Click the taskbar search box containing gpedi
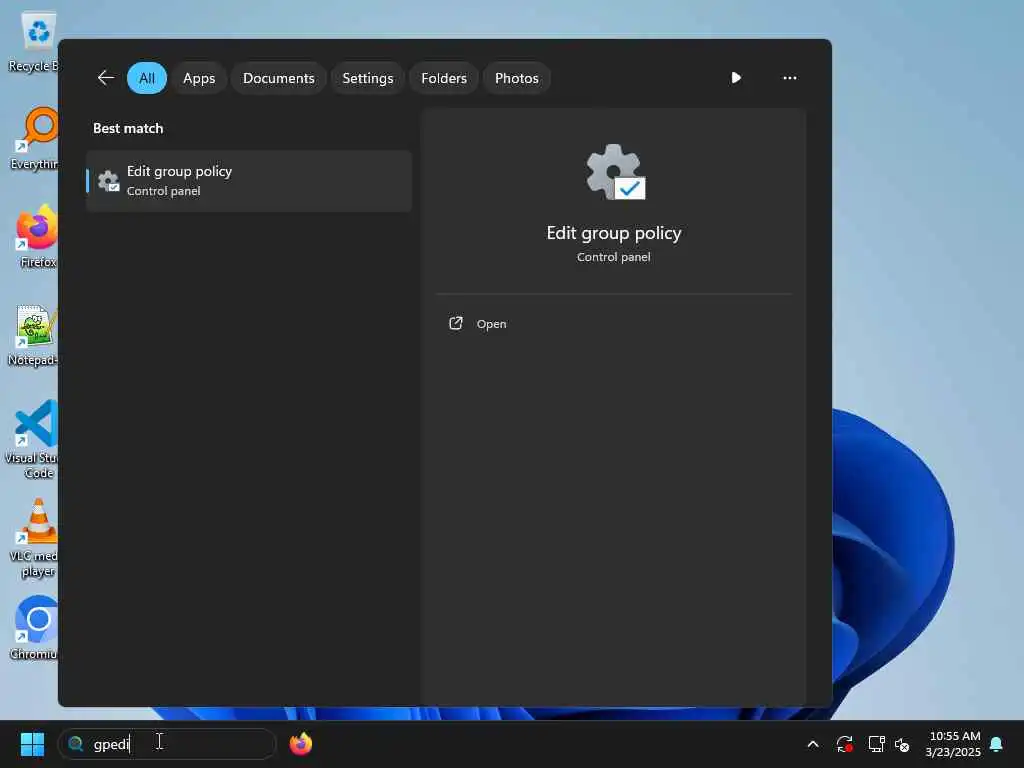This screenshot has width=1024, height=768. pos(167,744)
